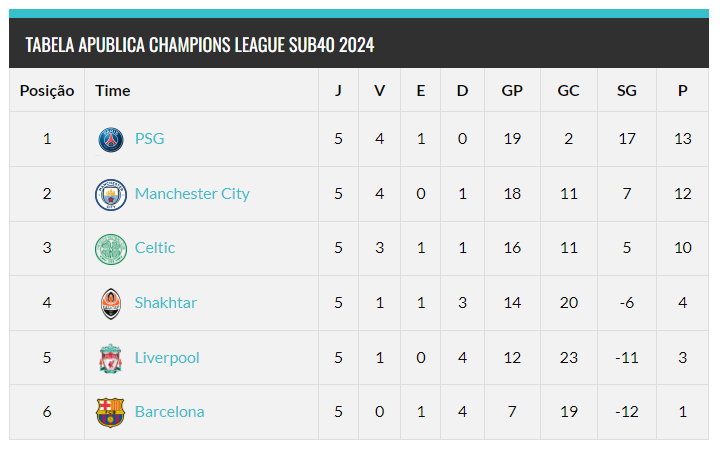Sort by points P column header
Image resolution: width=725 pixels, height=453 pixels.
[682, 91]
